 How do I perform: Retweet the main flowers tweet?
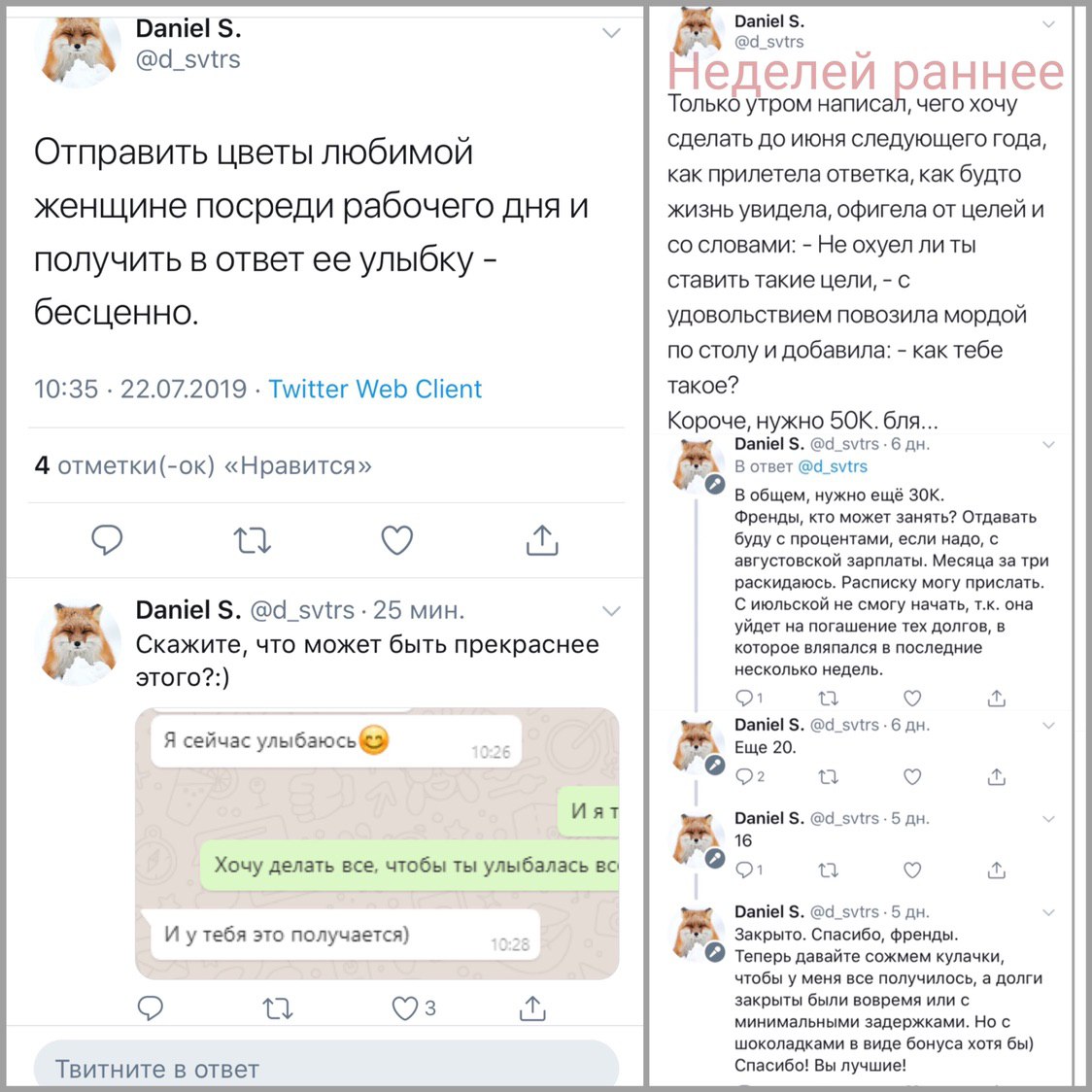(x=252, y=540)
